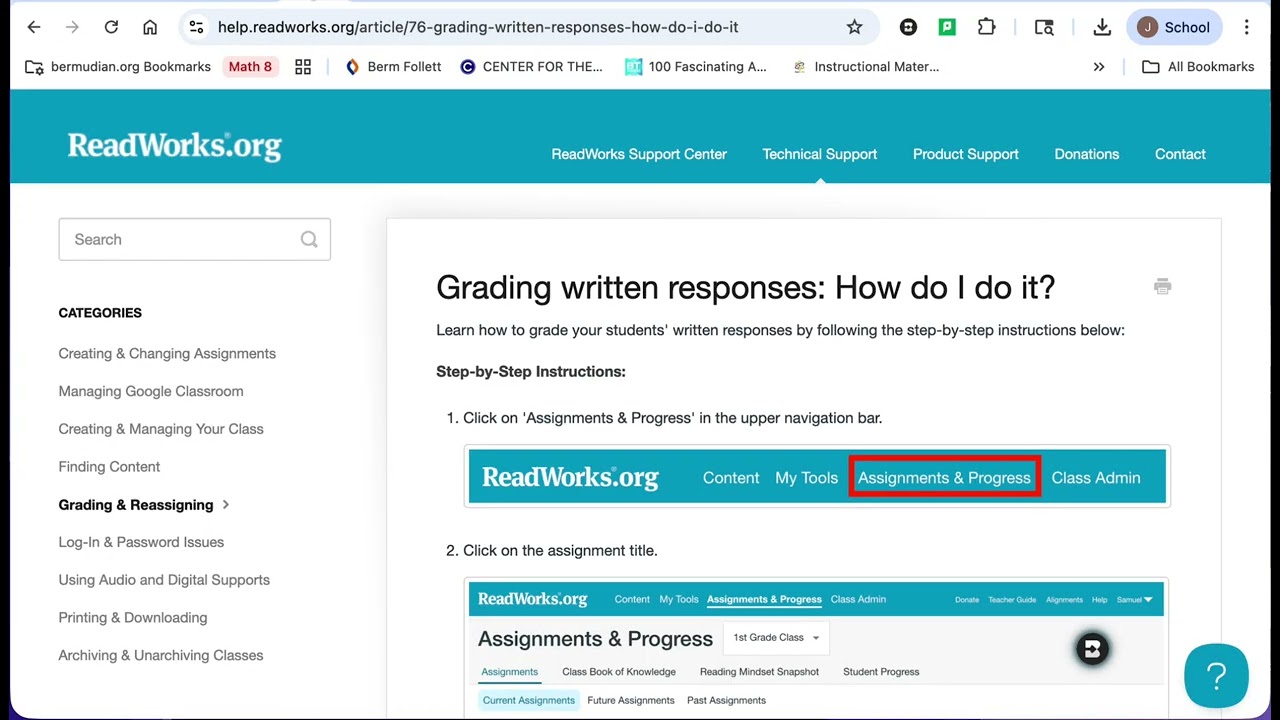This screenshot has width=1280, height=720.
Task: Bookmark this page with the star icon
Action: tap(854, 27)
